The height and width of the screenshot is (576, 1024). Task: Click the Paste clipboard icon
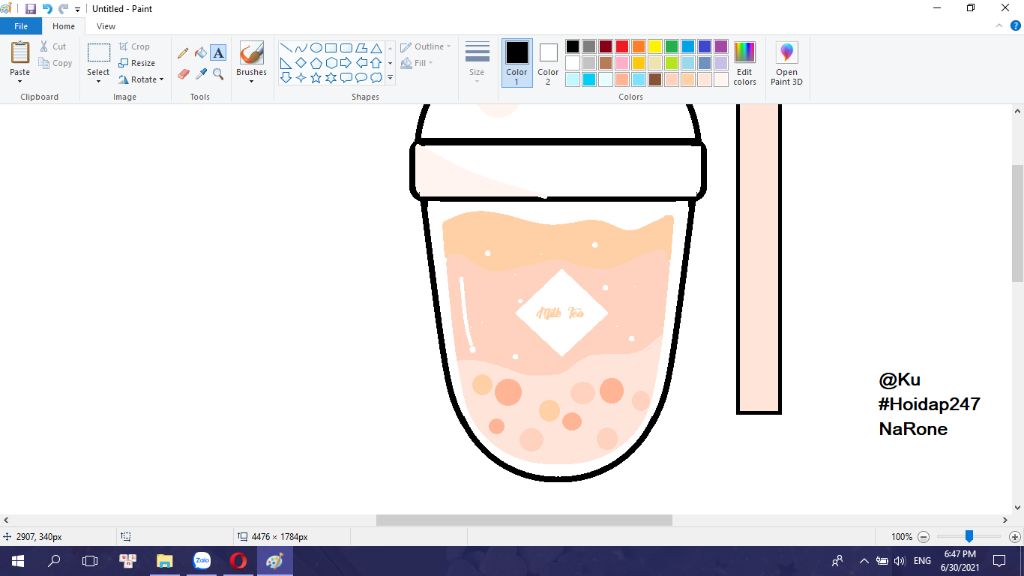pos(20,53)
